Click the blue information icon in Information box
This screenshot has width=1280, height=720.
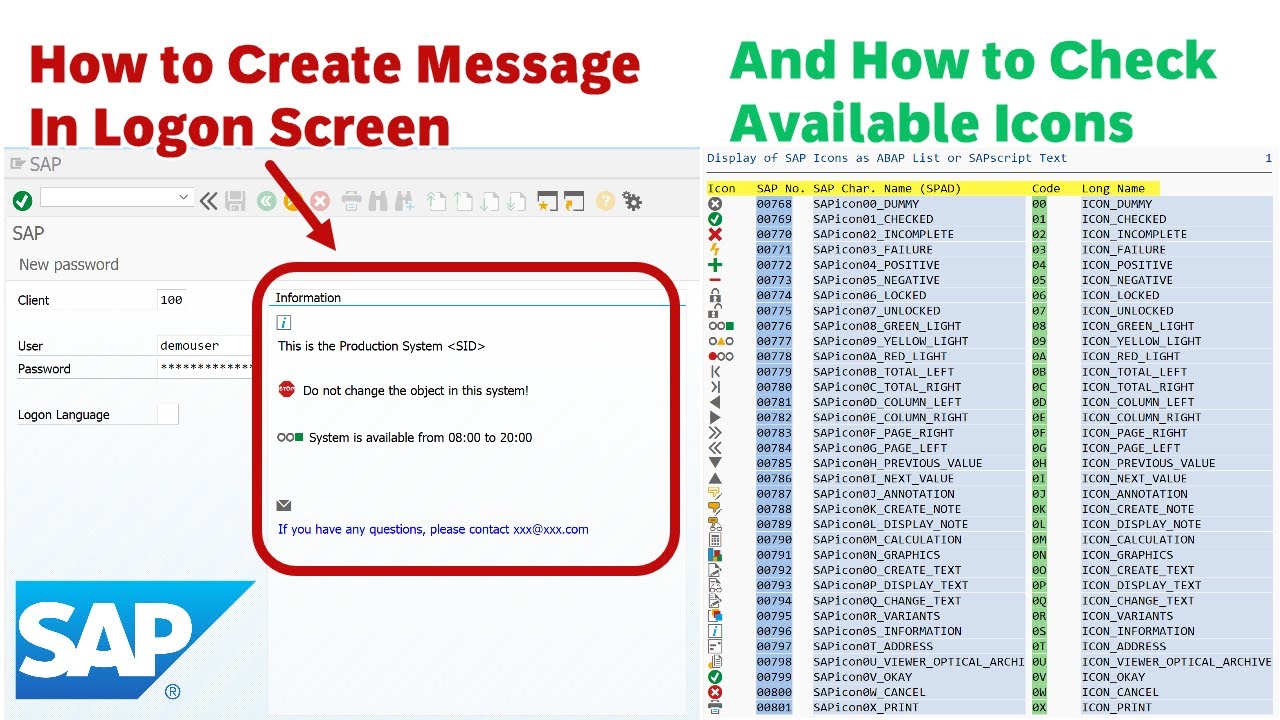pos(284,322)
